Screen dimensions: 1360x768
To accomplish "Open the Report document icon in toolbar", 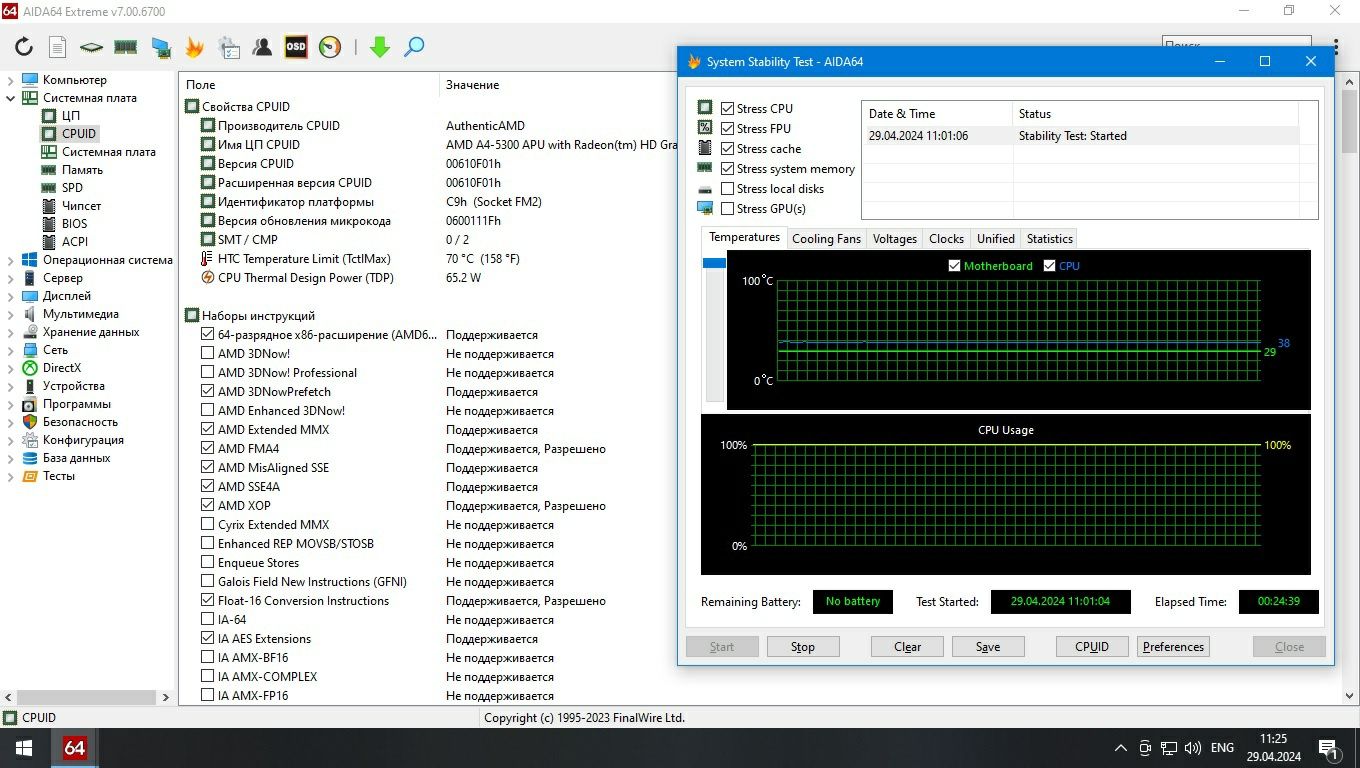I will click(58, 47).
